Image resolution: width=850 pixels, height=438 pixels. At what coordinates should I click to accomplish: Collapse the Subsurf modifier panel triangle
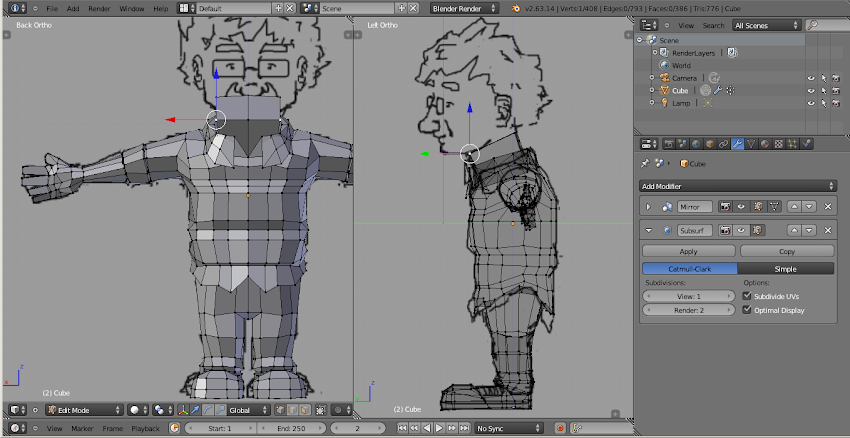pos(648,230)
